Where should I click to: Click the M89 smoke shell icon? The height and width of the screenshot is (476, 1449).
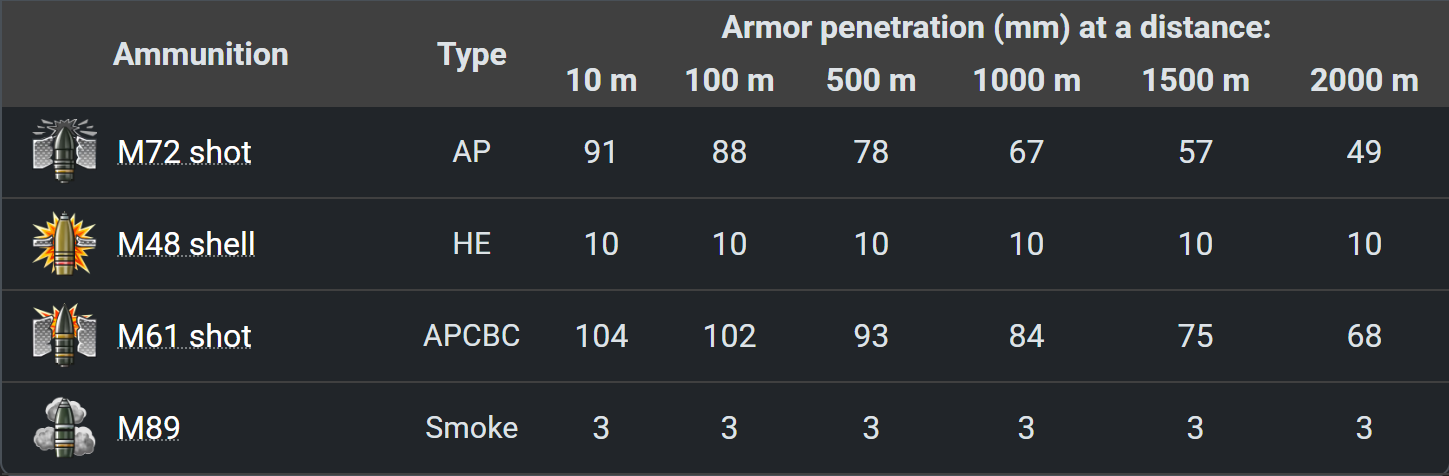click(x=65, y=428)
